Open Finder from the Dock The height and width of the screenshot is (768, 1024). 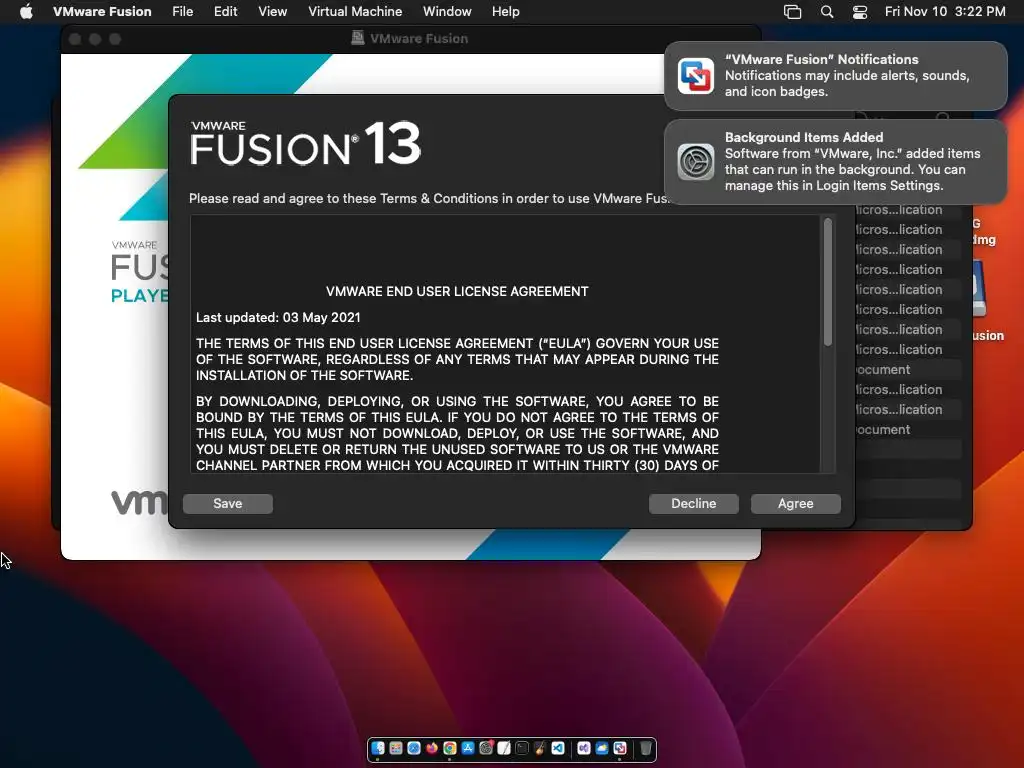tap(377, 748)
